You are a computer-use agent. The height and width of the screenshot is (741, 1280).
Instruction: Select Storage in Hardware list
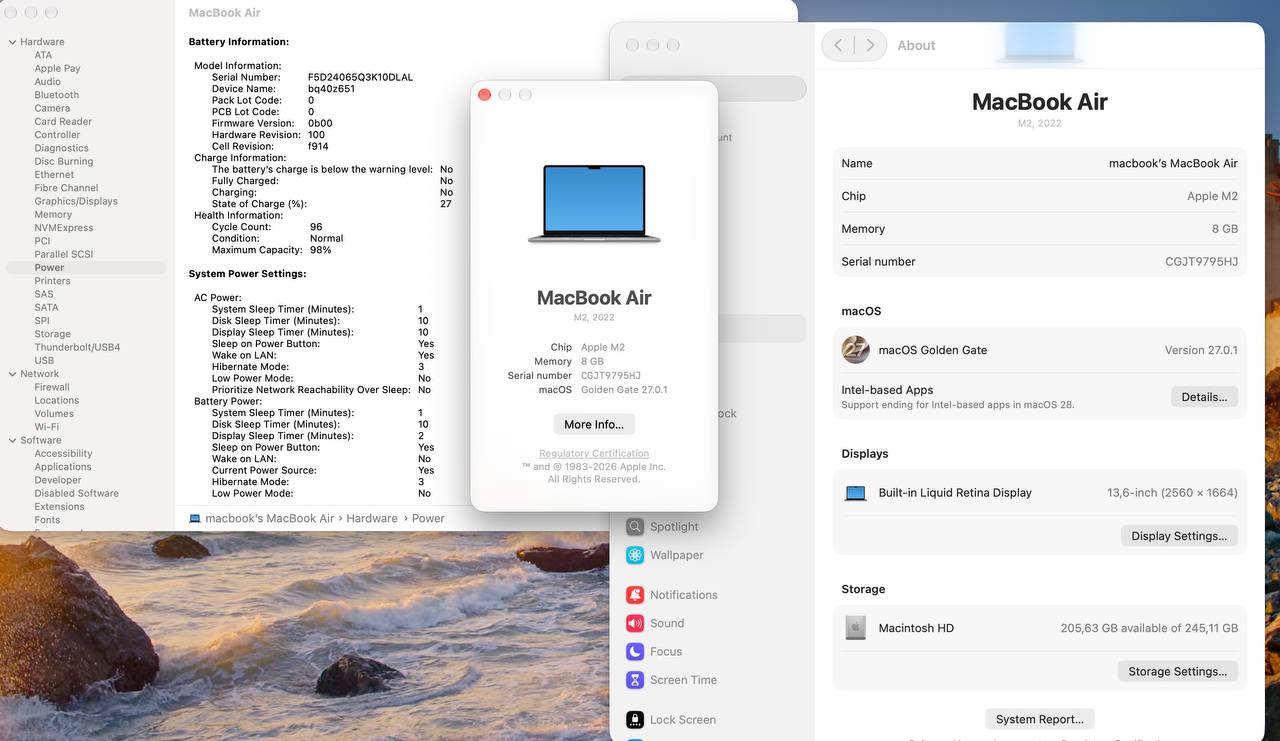pyautogui.click(x=53, y=334)
